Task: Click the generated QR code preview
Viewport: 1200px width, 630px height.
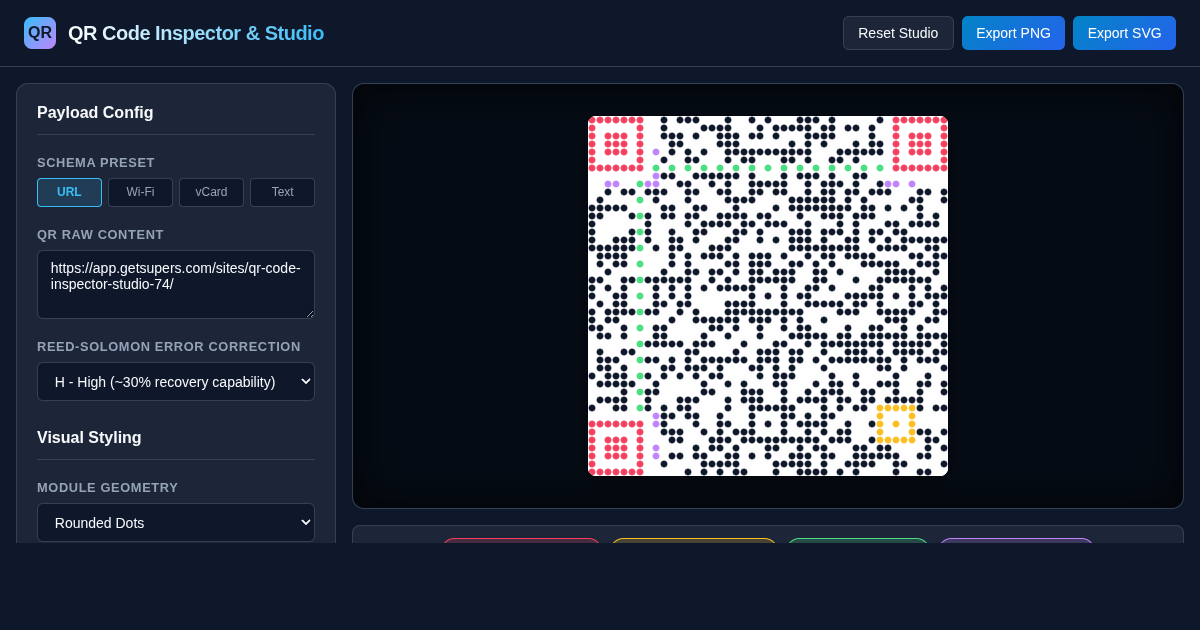Action: coord(768,296)
